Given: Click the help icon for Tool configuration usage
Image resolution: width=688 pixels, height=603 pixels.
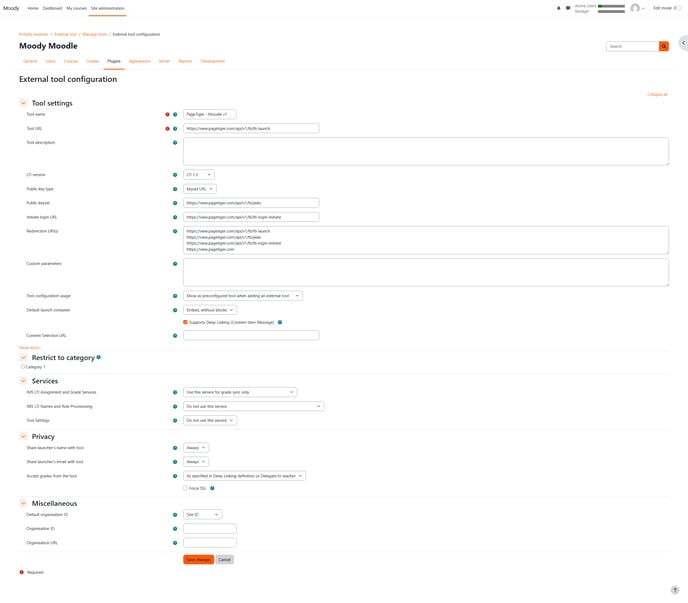Looking at the screenshot, I should click(x=175, y=296).
